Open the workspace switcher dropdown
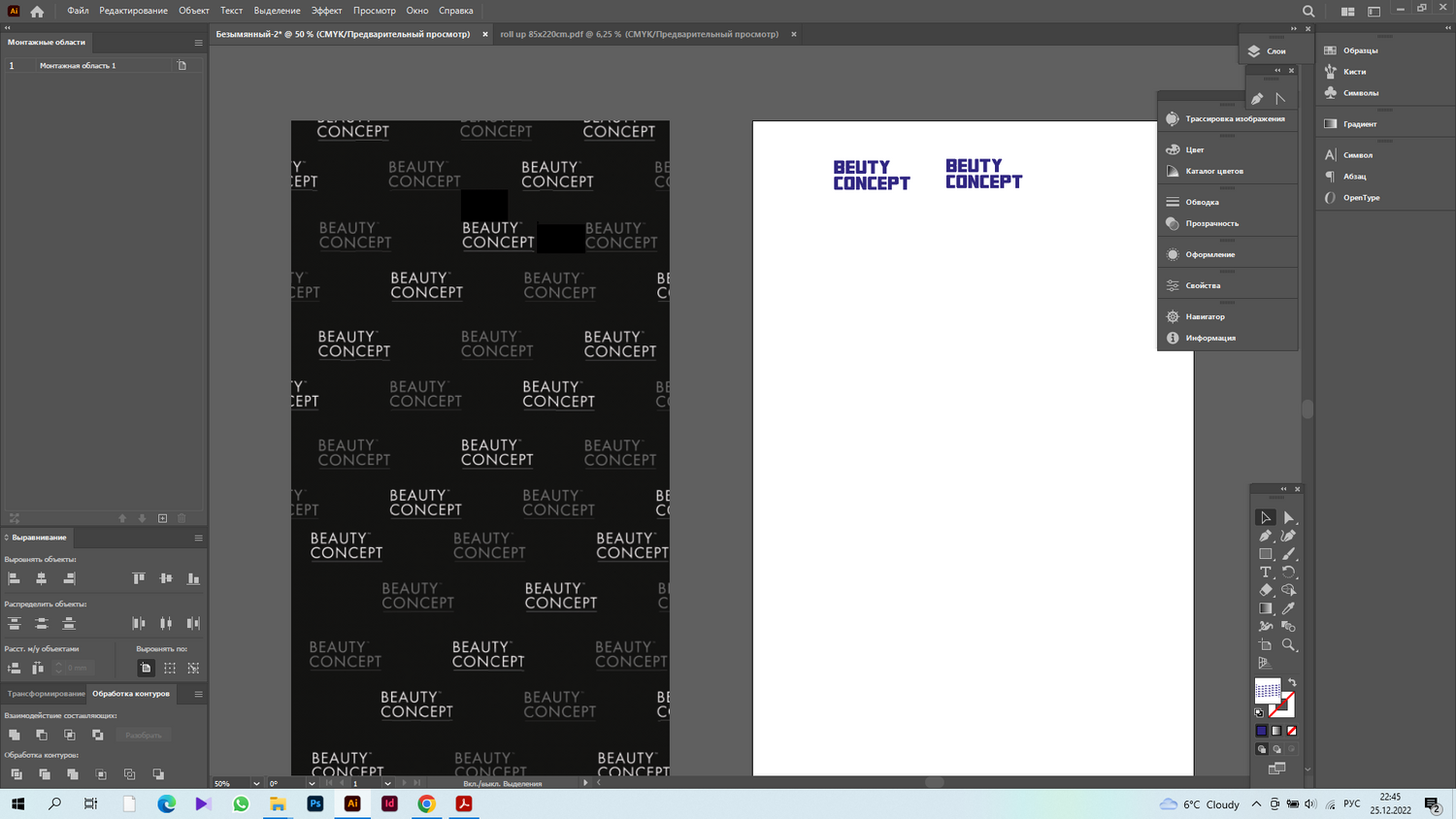This screenshot has width=1456, height=819. 1374,11
